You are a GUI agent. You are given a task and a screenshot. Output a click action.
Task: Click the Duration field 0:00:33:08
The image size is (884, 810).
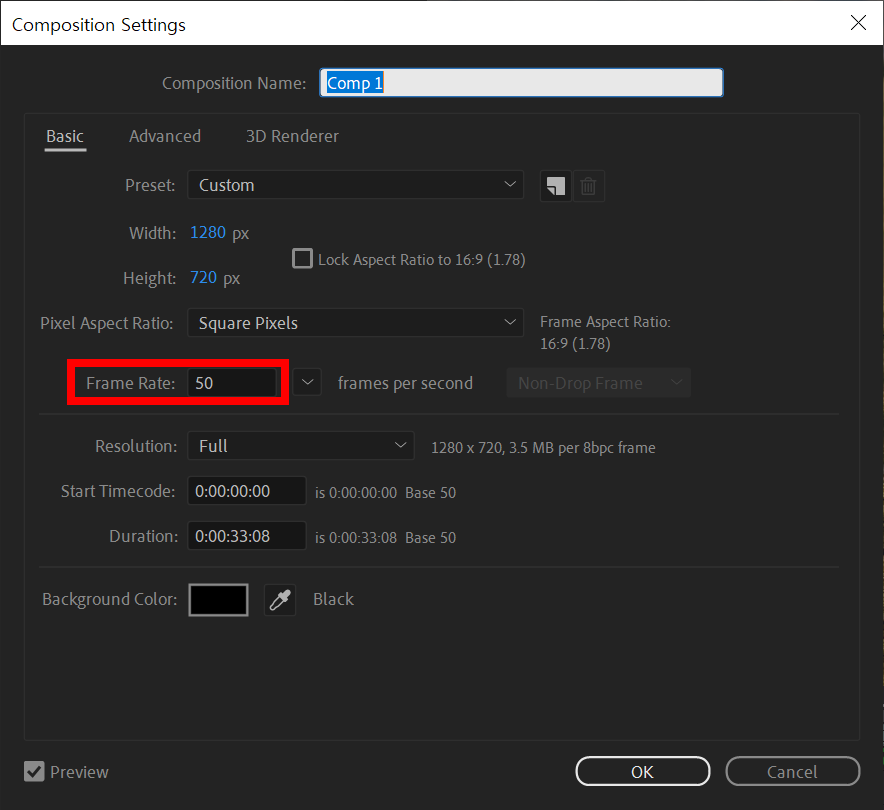[x=247, y=536]
